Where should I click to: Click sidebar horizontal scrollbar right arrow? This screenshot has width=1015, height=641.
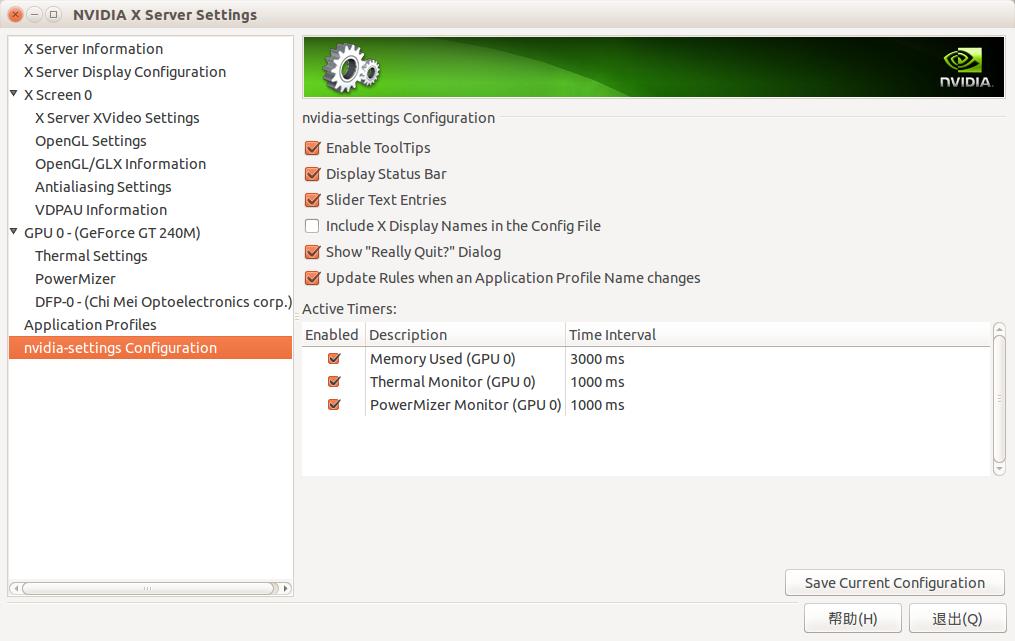[285, 589]
